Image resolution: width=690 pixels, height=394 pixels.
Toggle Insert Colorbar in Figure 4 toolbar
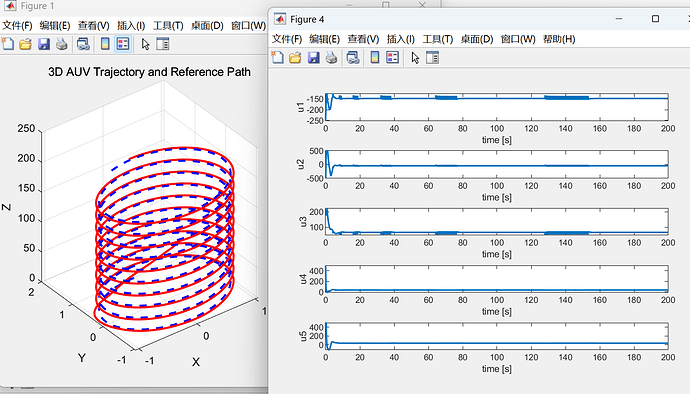[x=375, y=58]
